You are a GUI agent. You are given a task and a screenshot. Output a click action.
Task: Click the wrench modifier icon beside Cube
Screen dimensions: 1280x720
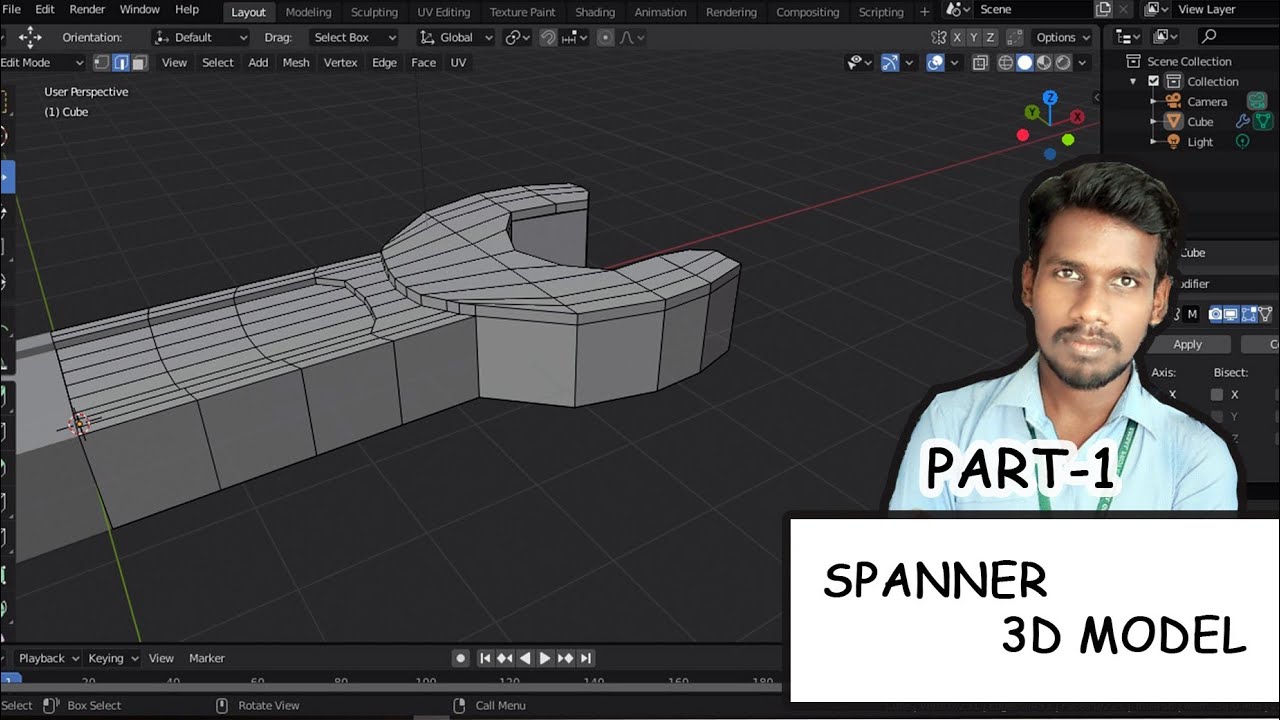1243,121
